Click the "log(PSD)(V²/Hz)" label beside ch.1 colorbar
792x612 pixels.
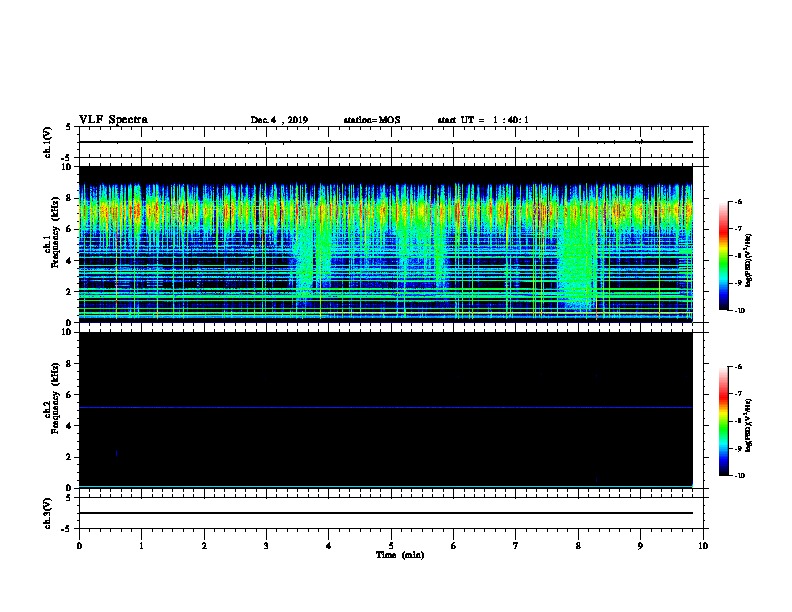click(x=749, y=261)
